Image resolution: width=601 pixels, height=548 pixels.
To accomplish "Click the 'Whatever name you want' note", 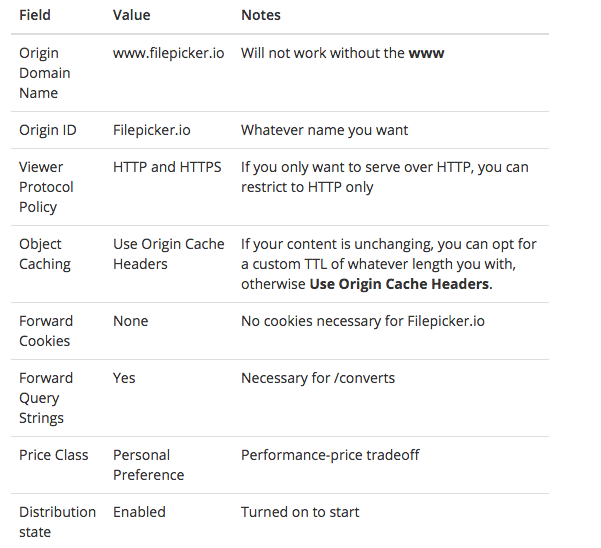I will pos(324,130).
